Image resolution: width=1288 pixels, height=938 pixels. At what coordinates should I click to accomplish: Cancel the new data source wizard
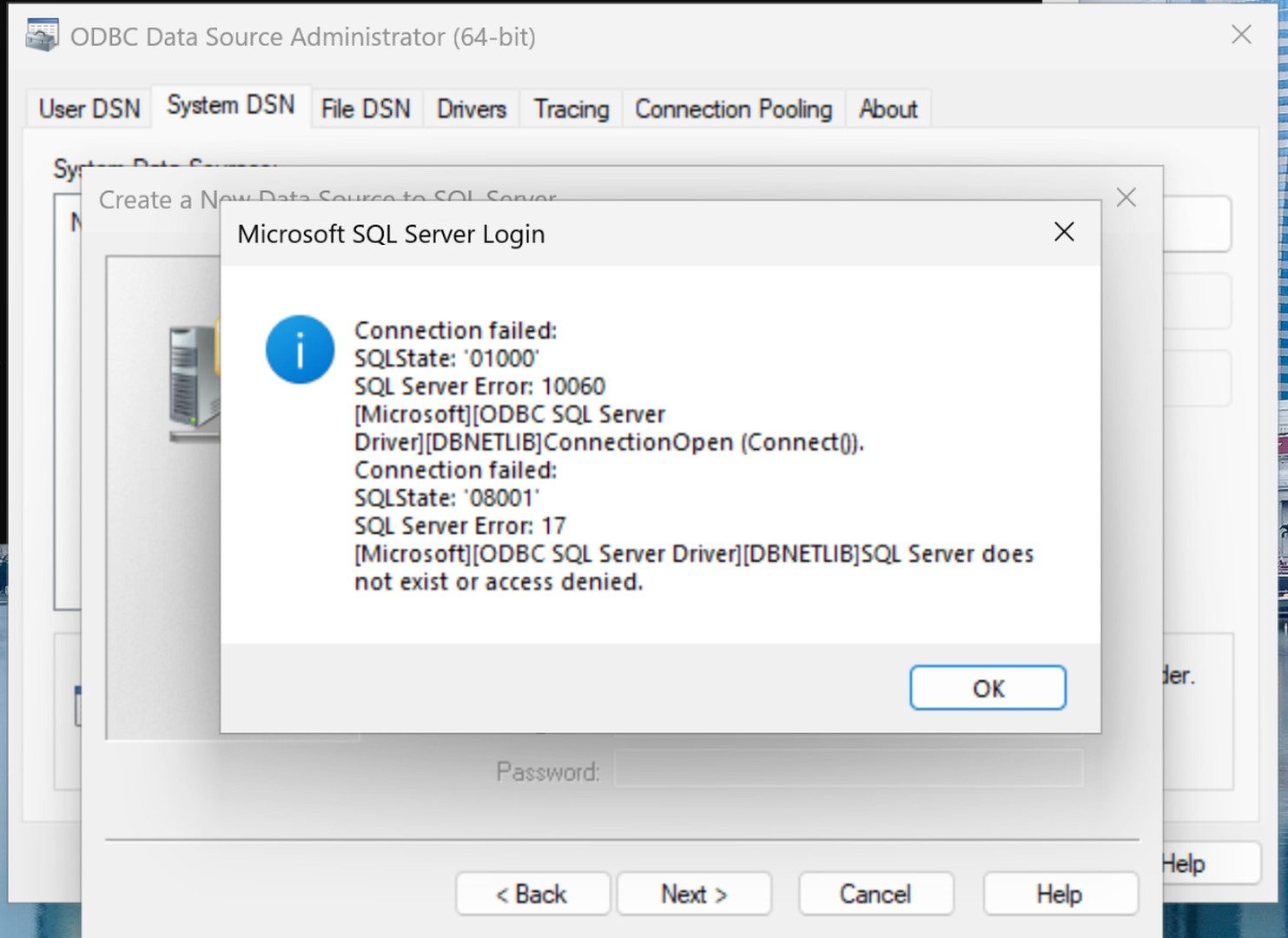pos(875,894)
